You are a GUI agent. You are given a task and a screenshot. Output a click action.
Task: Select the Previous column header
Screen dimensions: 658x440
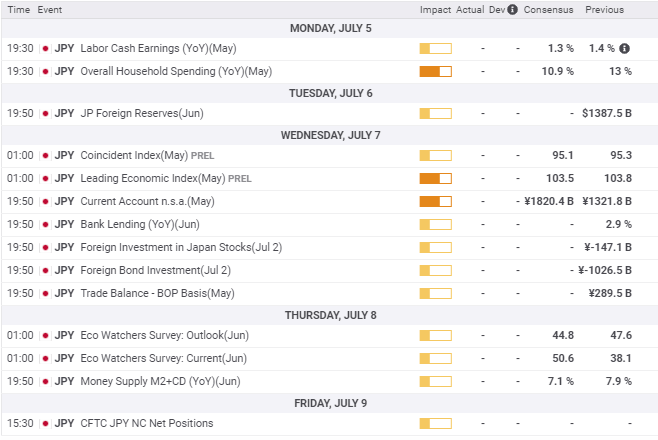point(604,10)
